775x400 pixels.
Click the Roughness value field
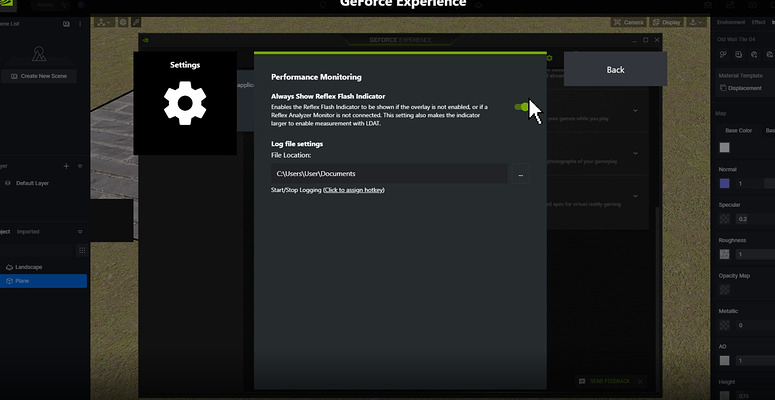click(x=755, y=254)
